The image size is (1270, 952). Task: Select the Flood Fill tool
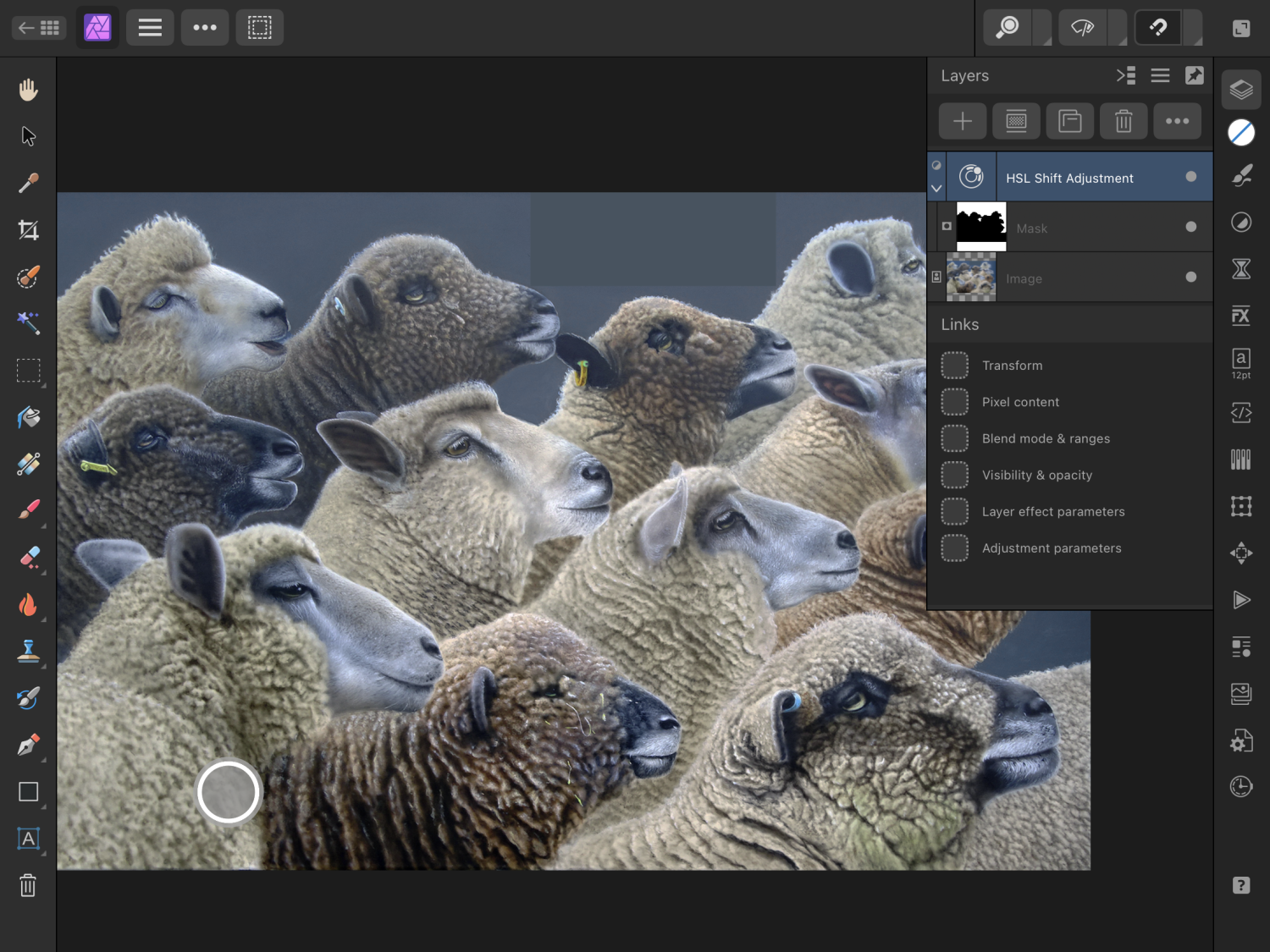click(x=28, y=416)
